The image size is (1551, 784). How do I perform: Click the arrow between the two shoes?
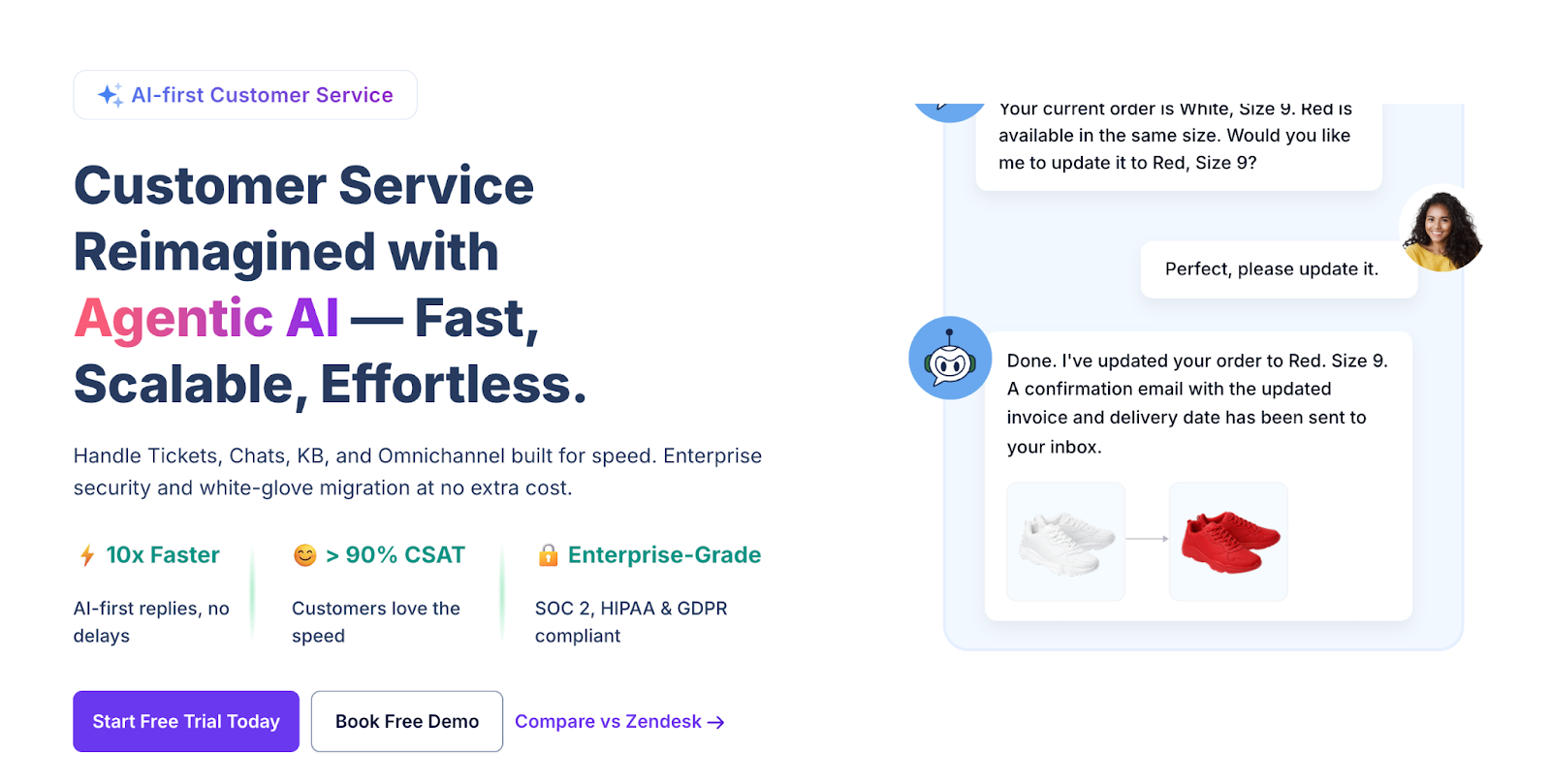tap(1148, 539)
